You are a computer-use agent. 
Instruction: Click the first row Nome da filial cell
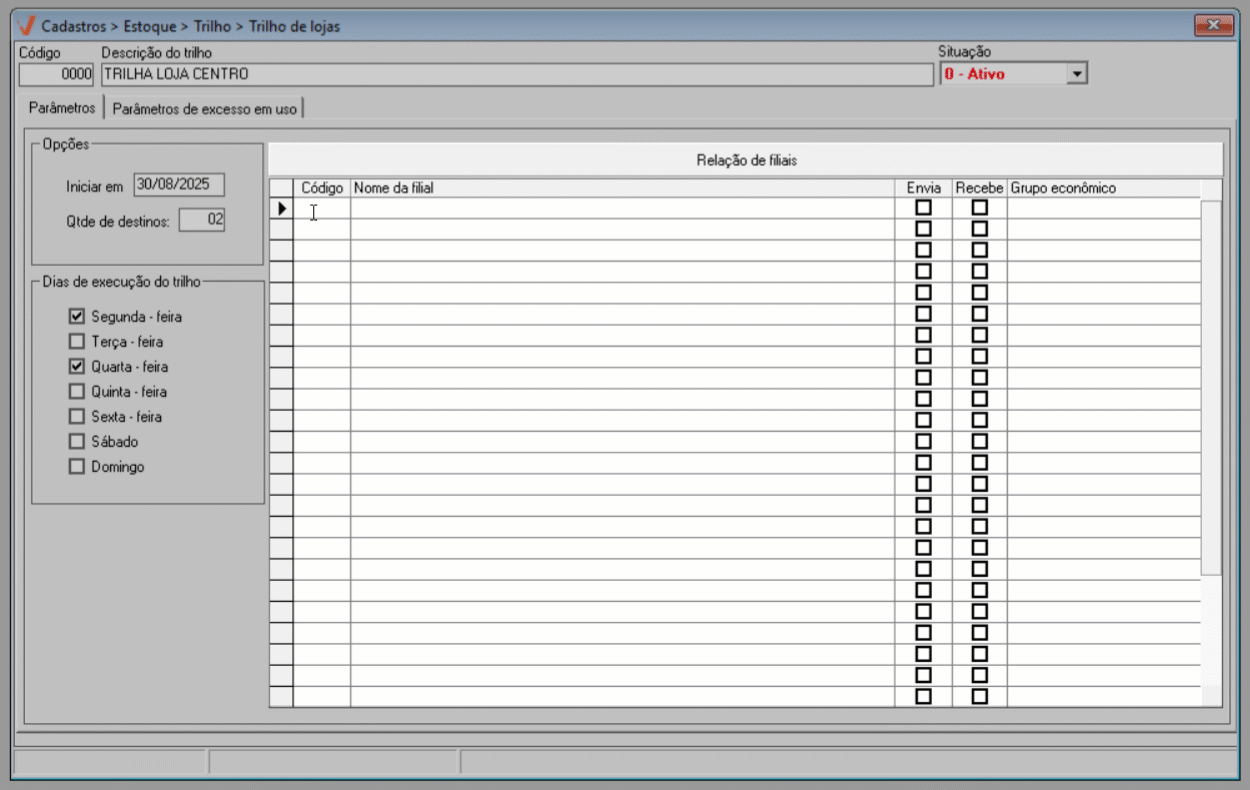pos(622,208)
